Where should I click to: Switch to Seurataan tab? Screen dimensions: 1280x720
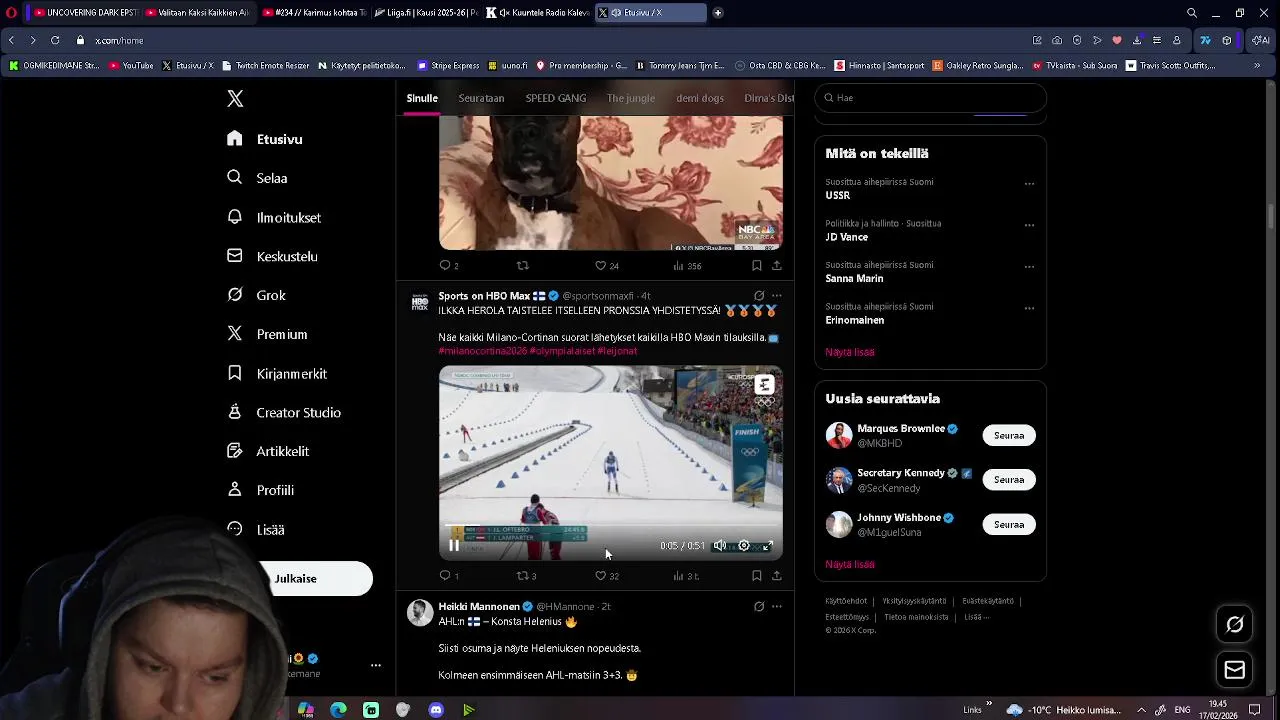point(481,98)
